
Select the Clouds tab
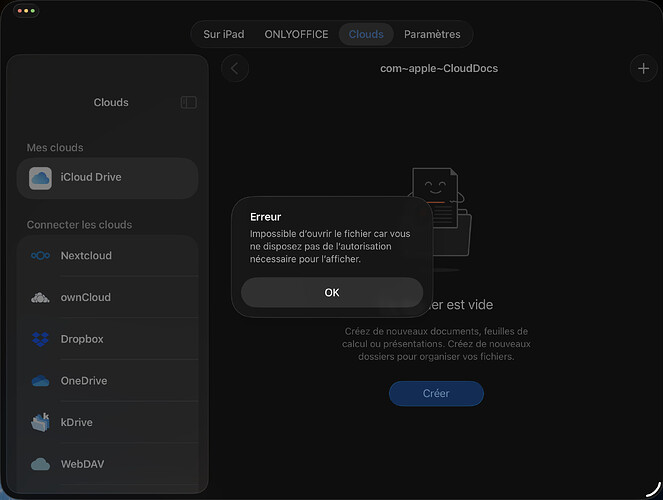366,34
